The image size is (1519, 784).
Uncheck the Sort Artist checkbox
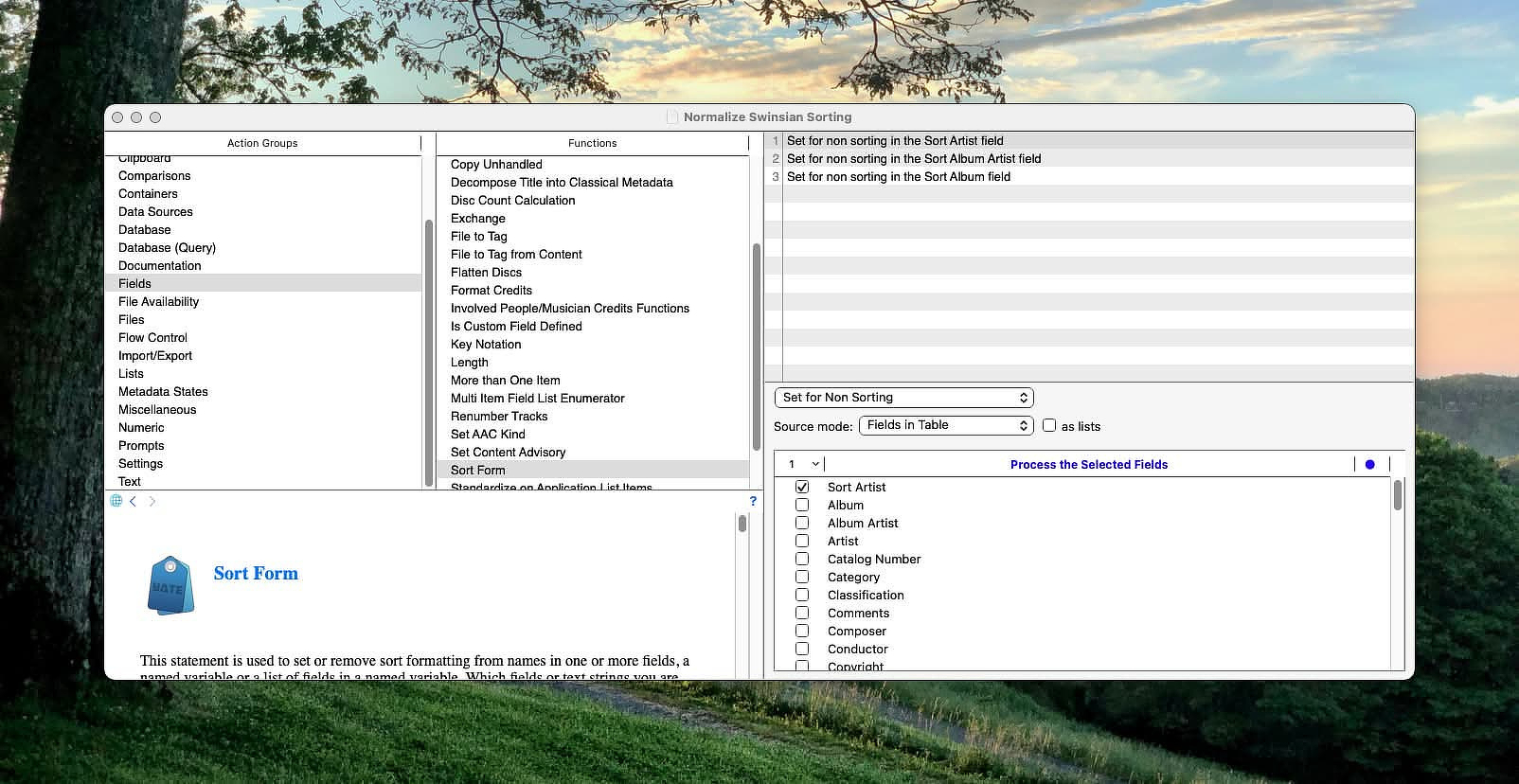(x=802, y=487)
